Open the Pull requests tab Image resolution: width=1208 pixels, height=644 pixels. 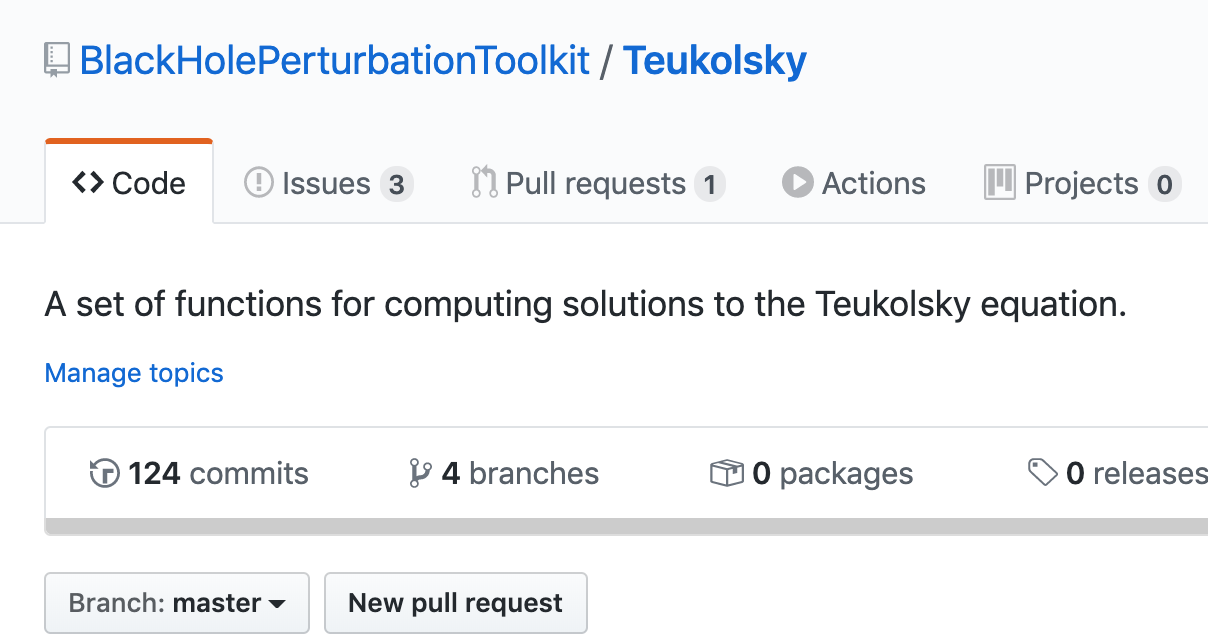599,183
